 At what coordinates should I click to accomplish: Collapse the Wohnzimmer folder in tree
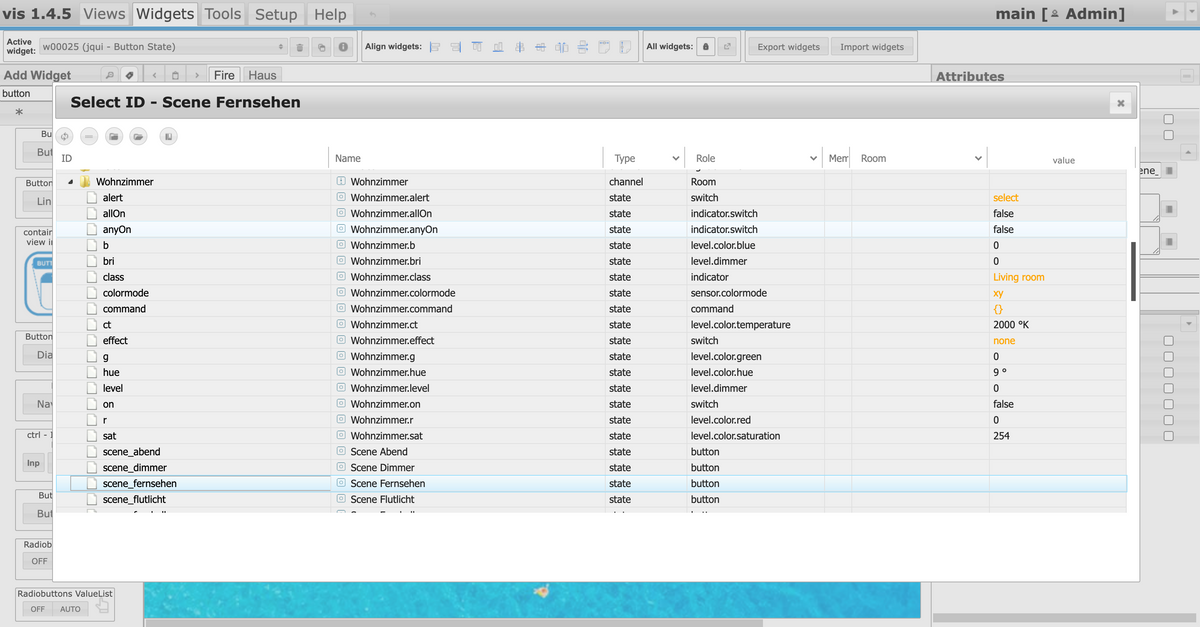[71, 182]
